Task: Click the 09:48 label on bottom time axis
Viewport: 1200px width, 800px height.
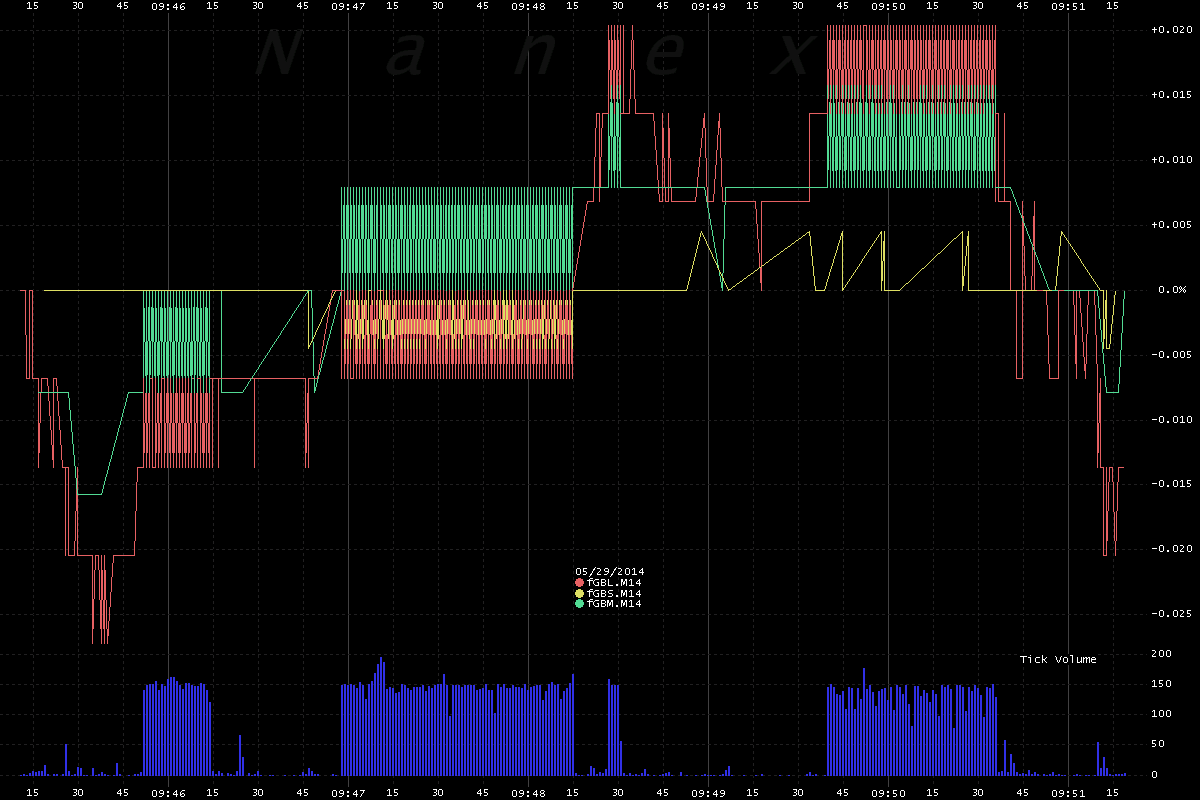Action: pos(528,792)
